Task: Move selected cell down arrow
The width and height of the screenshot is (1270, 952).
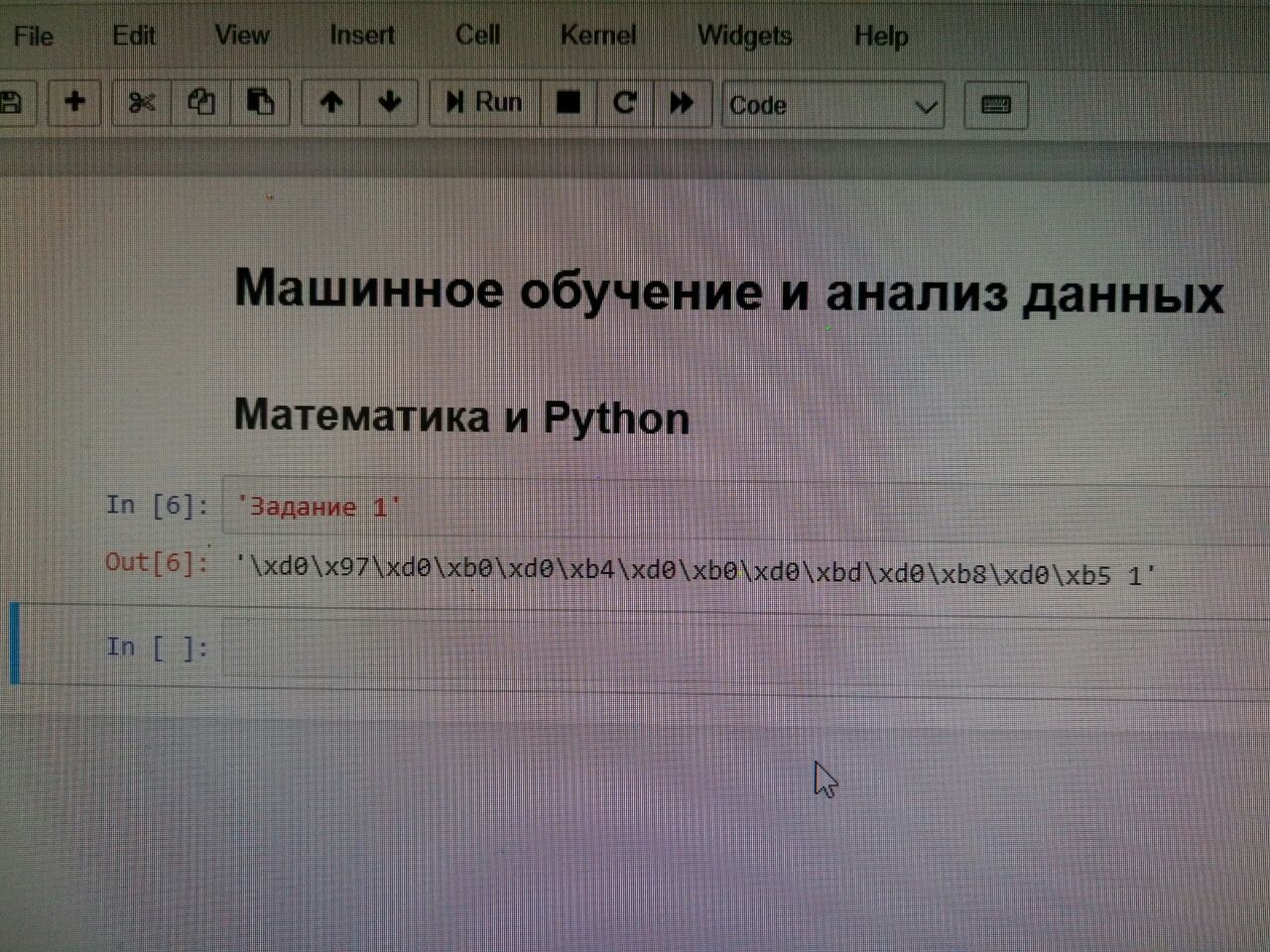Action: click(390, 102)
